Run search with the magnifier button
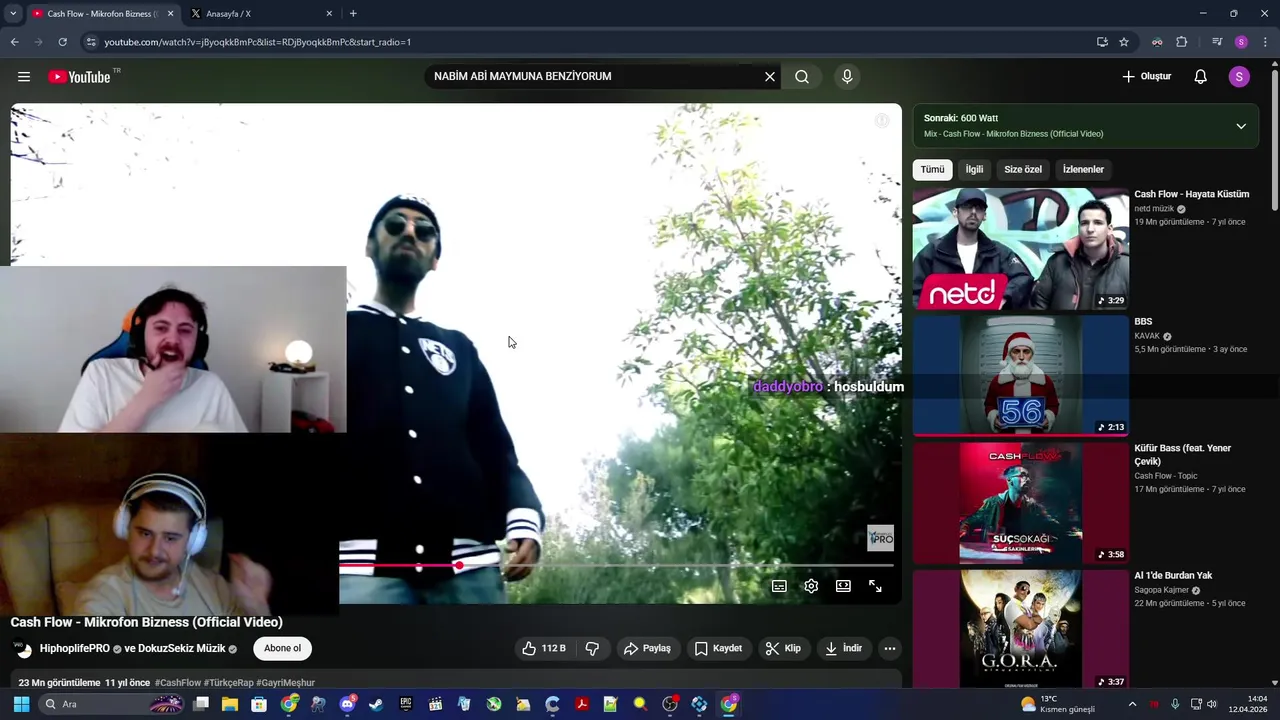This screenshot has height=720, width=1280. click(802, 77)
